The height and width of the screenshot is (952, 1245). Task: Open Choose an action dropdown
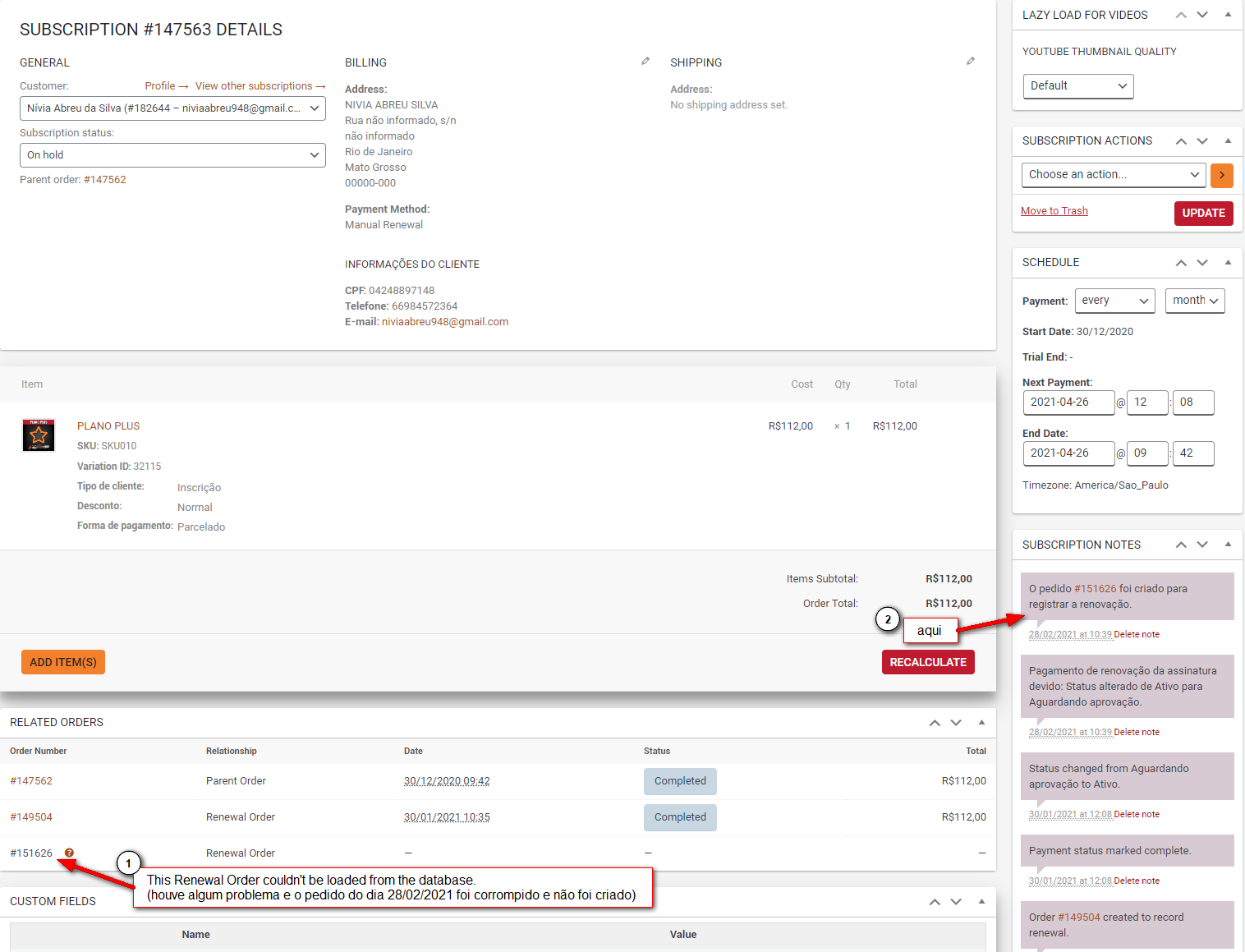[x=1114, y=175]
